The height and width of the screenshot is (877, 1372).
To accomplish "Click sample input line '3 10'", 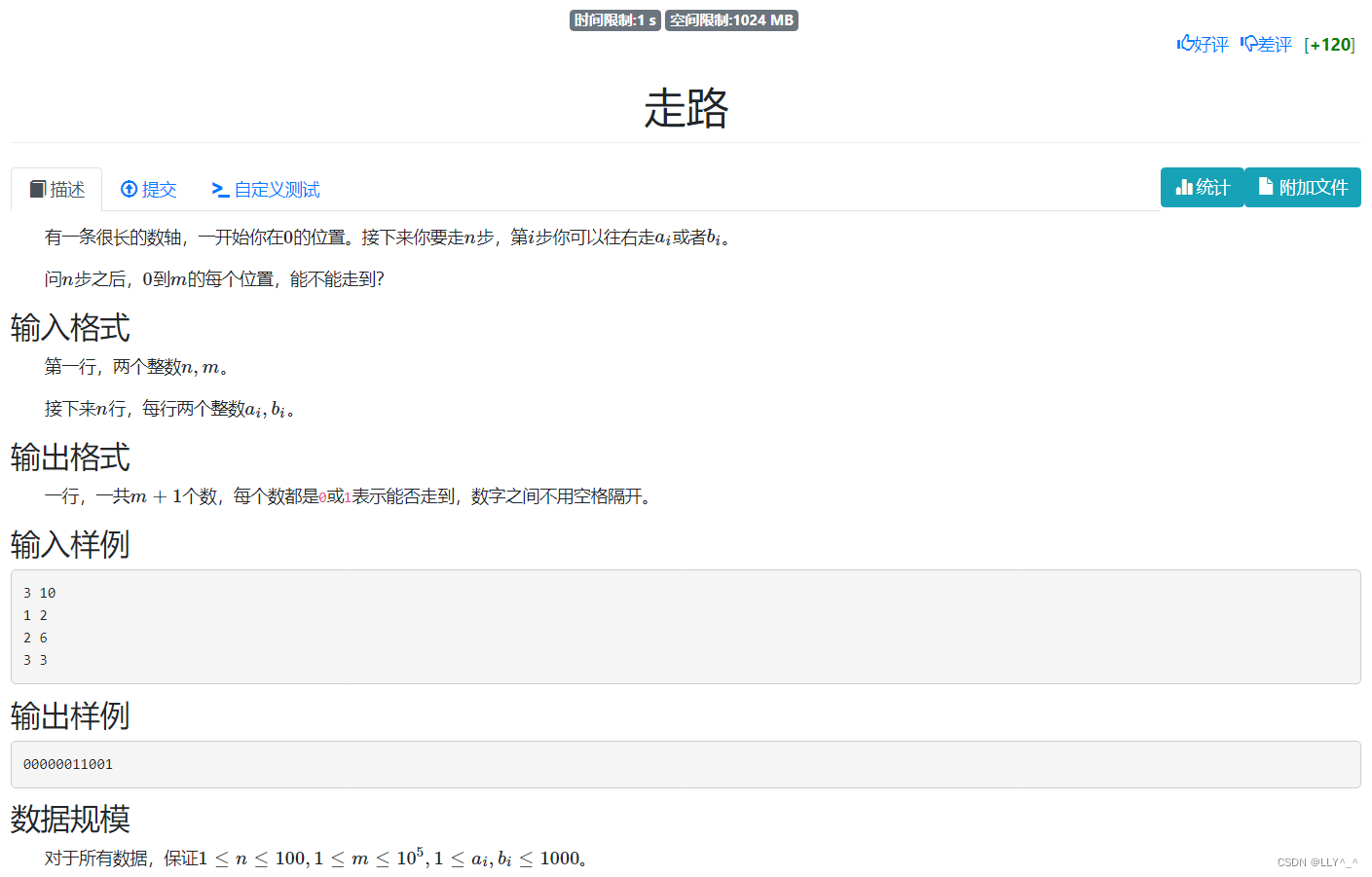I will 40,593.
